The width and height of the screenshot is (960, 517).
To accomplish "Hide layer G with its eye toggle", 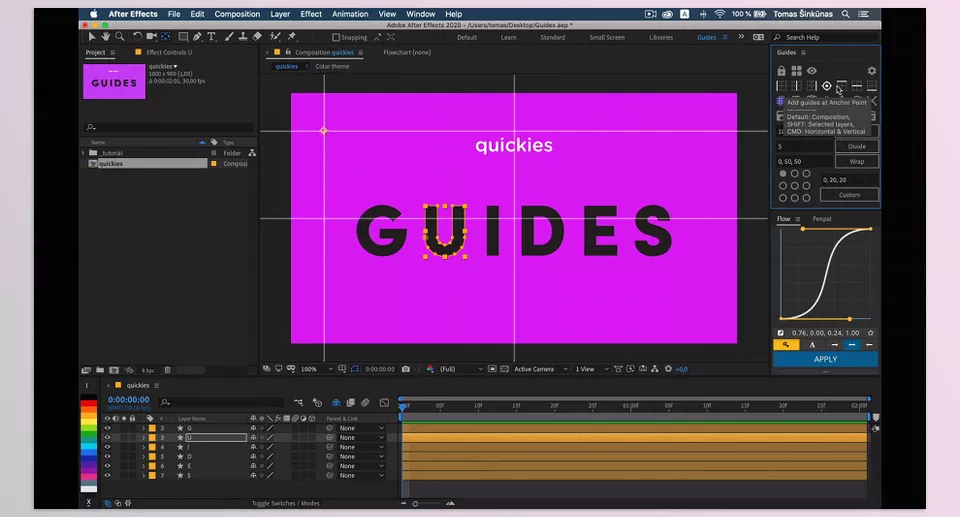I will tap(107, 428).
